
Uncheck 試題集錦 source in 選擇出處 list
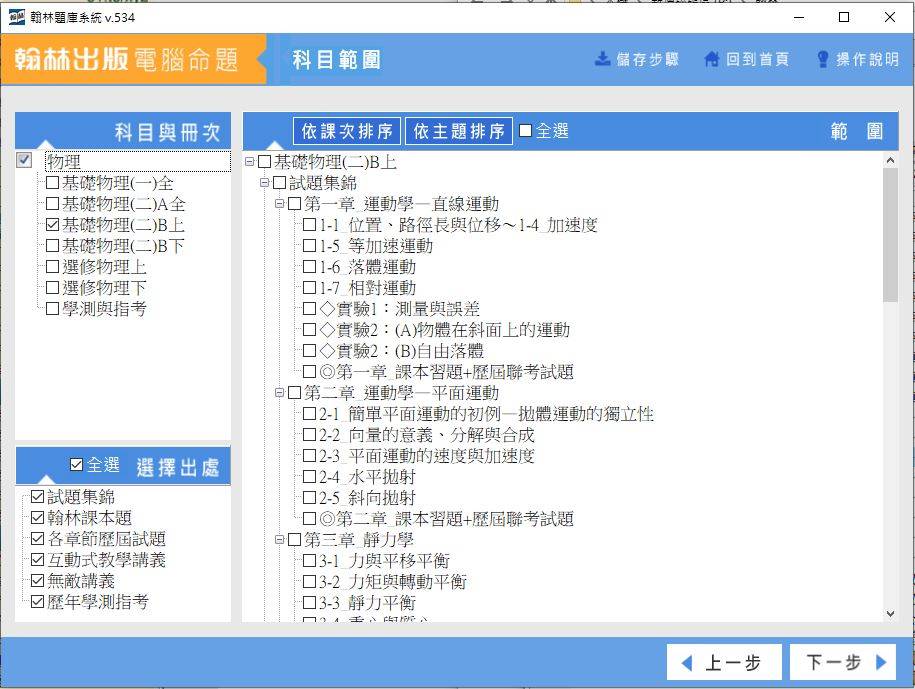37,496
